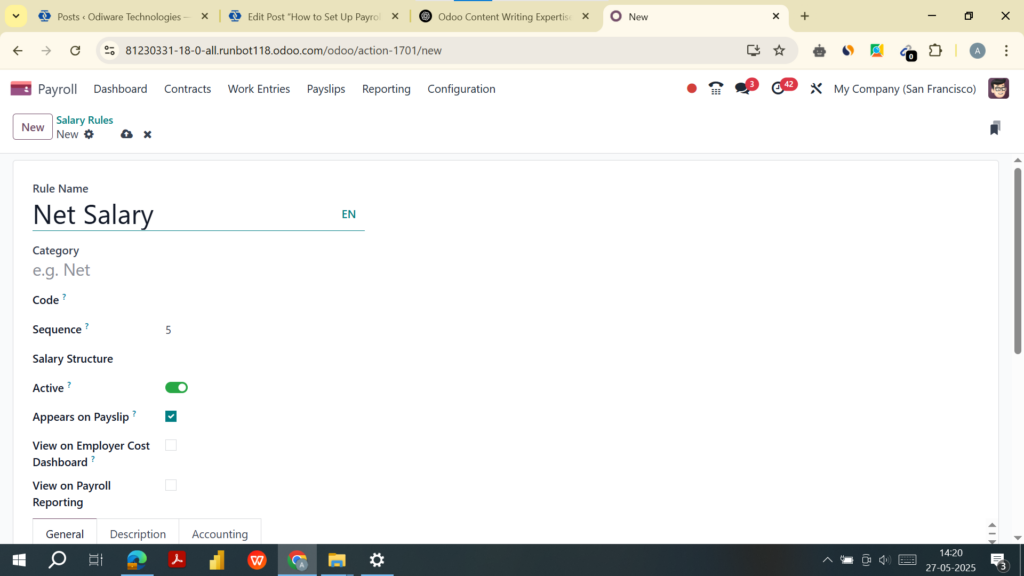Open the debug tools wrench icon
Viewport: 1024px width, 576px height.
pyautogui.click(x=816, y=89)
